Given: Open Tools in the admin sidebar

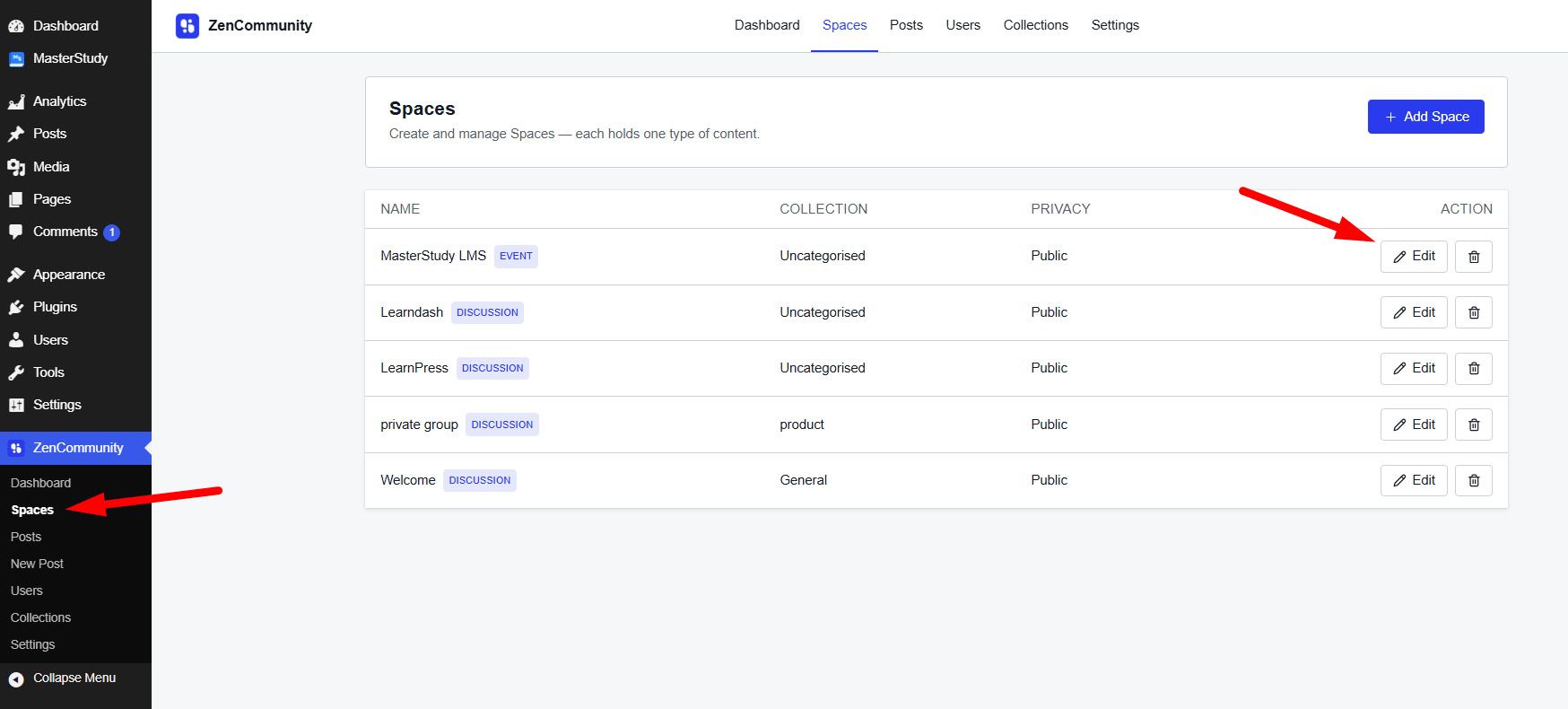Looking at the screenshot, I should [x=75, y=372].
